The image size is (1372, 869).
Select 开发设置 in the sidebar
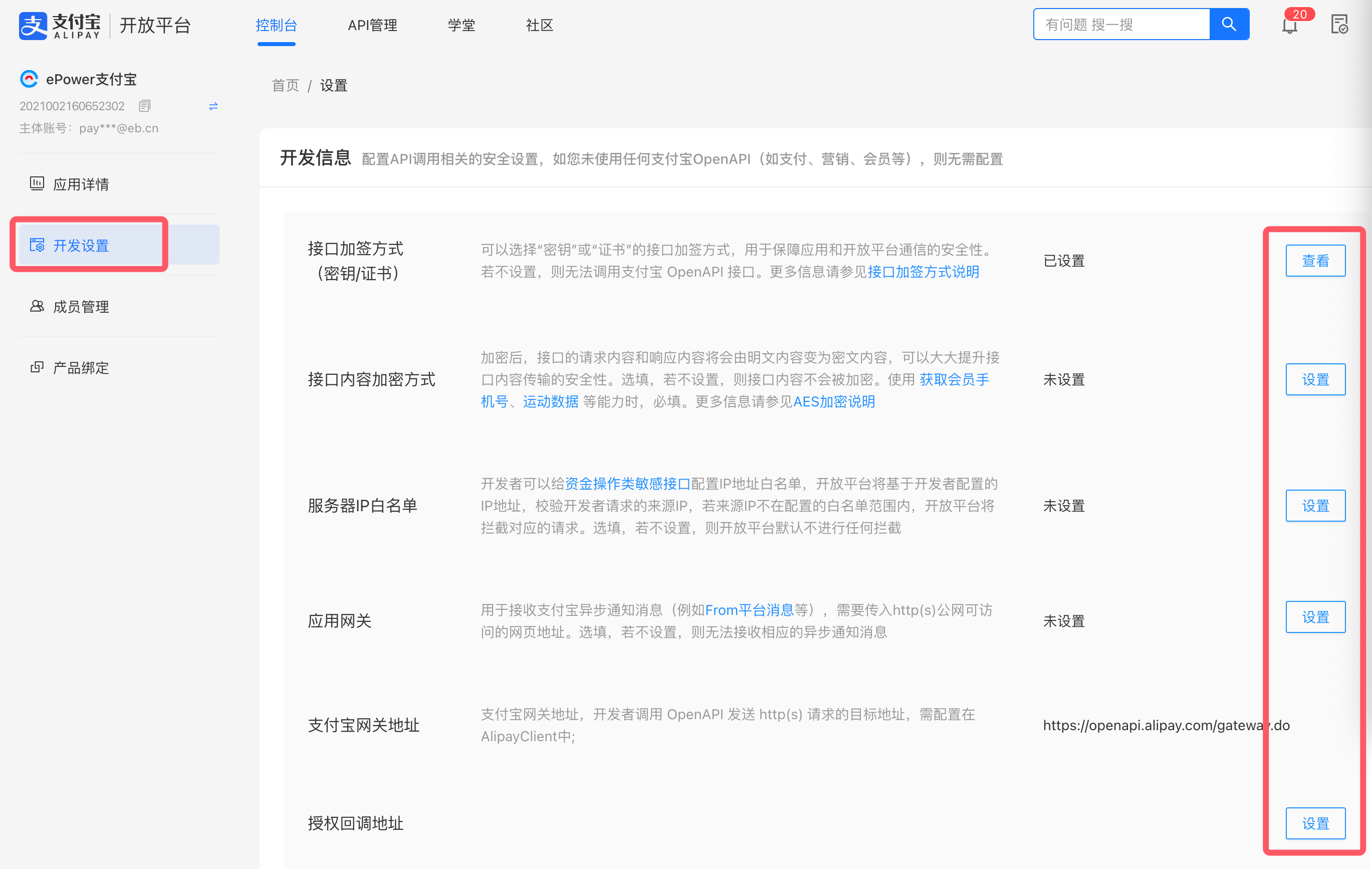point(119,245)
